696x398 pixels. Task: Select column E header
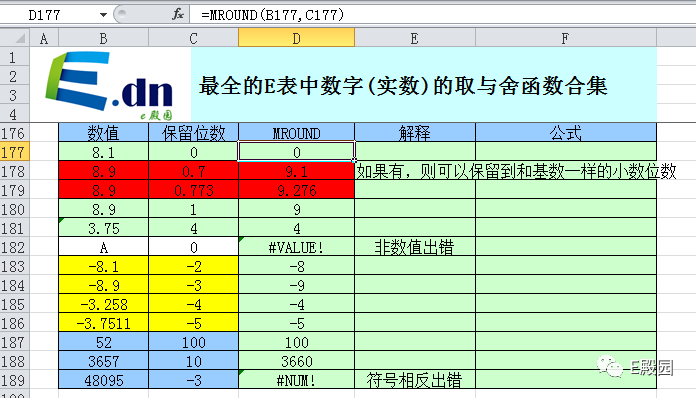[415, 38]
